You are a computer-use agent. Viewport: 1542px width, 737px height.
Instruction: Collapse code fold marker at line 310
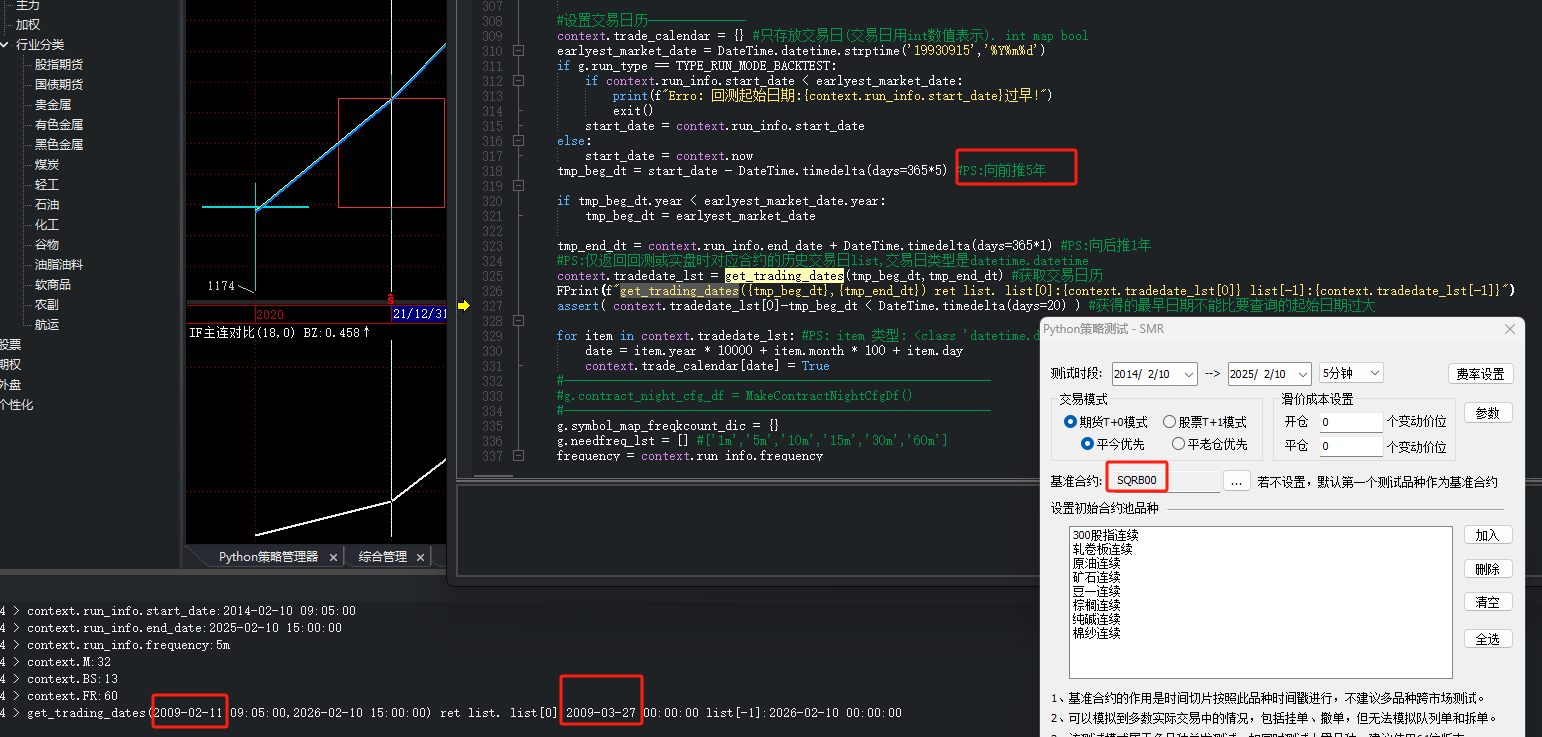[x=518, y=51]
